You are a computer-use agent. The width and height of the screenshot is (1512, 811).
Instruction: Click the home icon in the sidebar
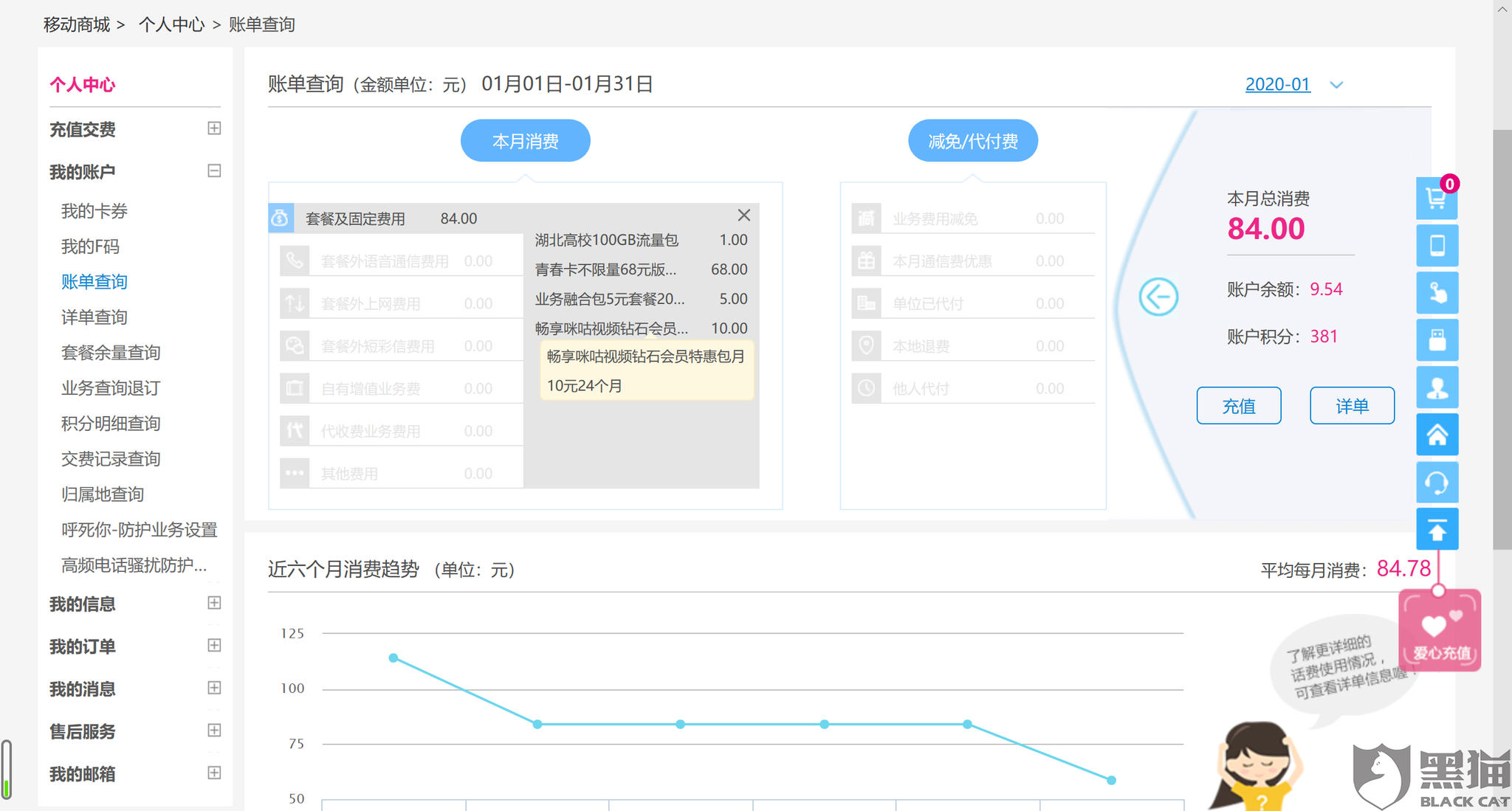[1437, 435]
